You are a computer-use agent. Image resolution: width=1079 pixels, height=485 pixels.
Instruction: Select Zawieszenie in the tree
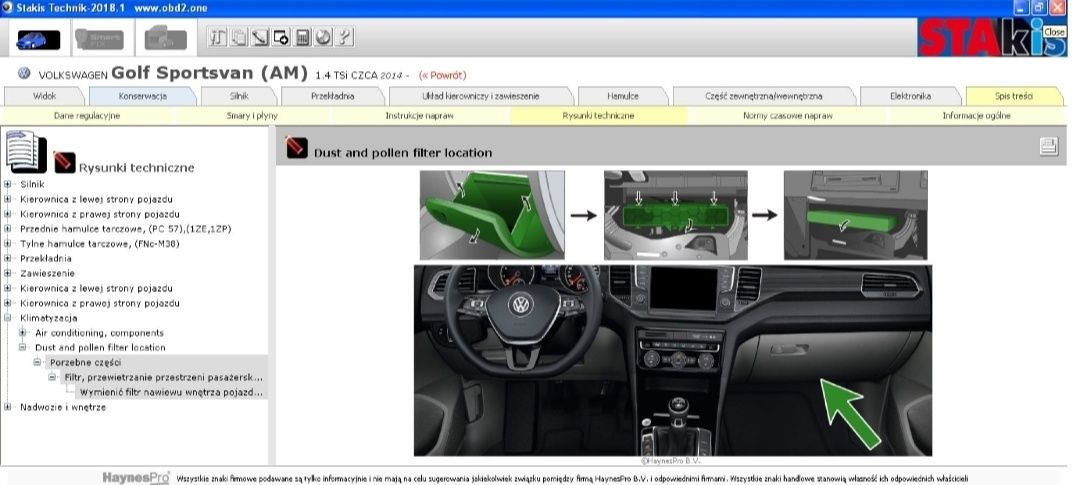point(47,273)
